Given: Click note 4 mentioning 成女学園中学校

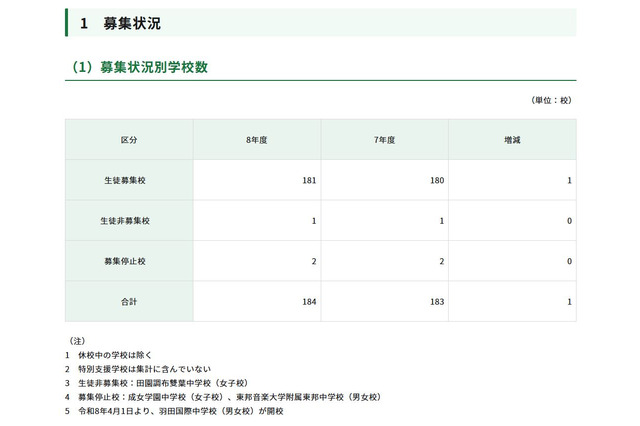Looking at the screenshot, I should point(230,395).
